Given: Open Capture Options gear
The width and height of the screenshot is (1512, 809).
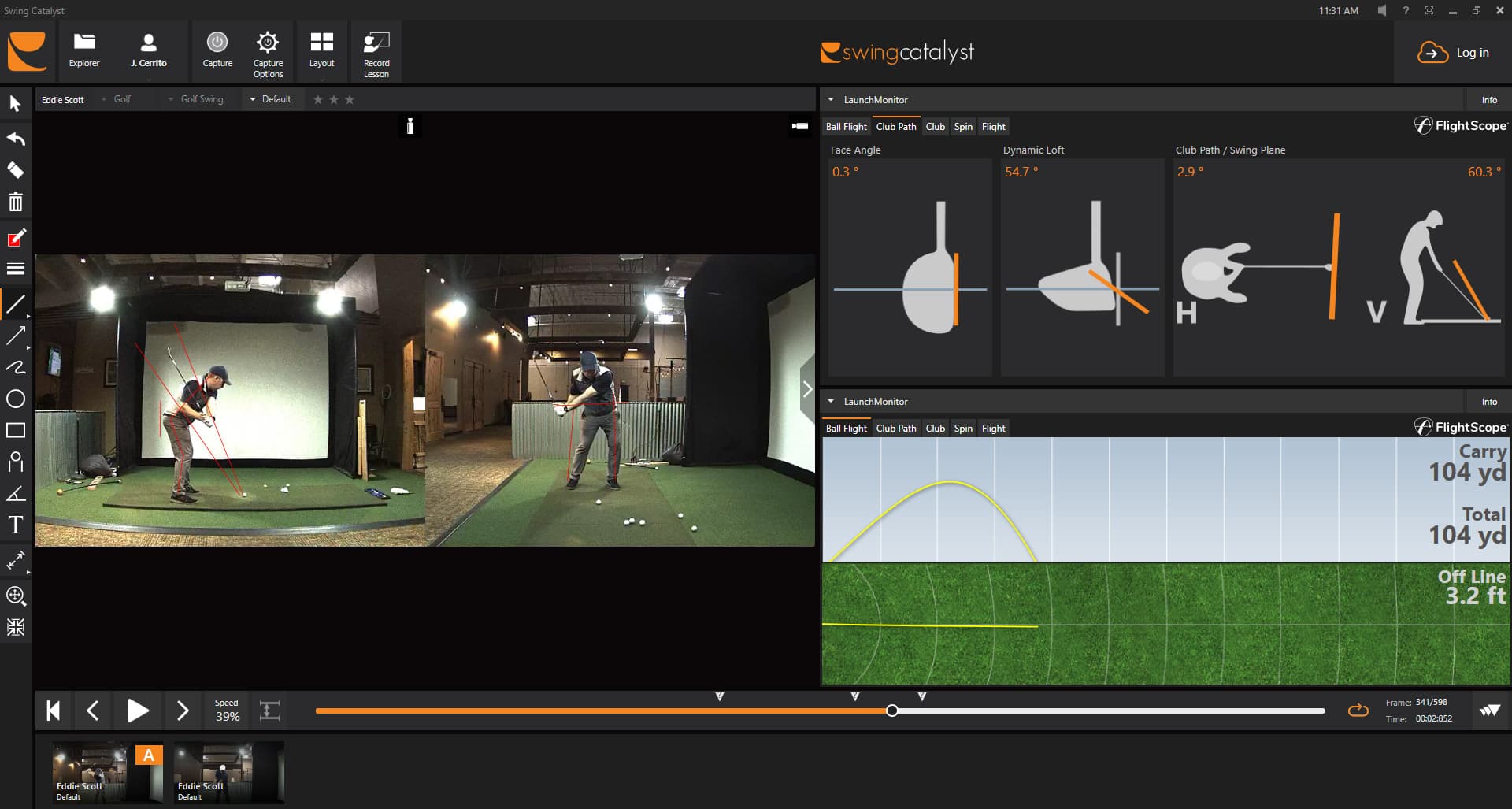Looking at the screenshot, I should 268,54.
